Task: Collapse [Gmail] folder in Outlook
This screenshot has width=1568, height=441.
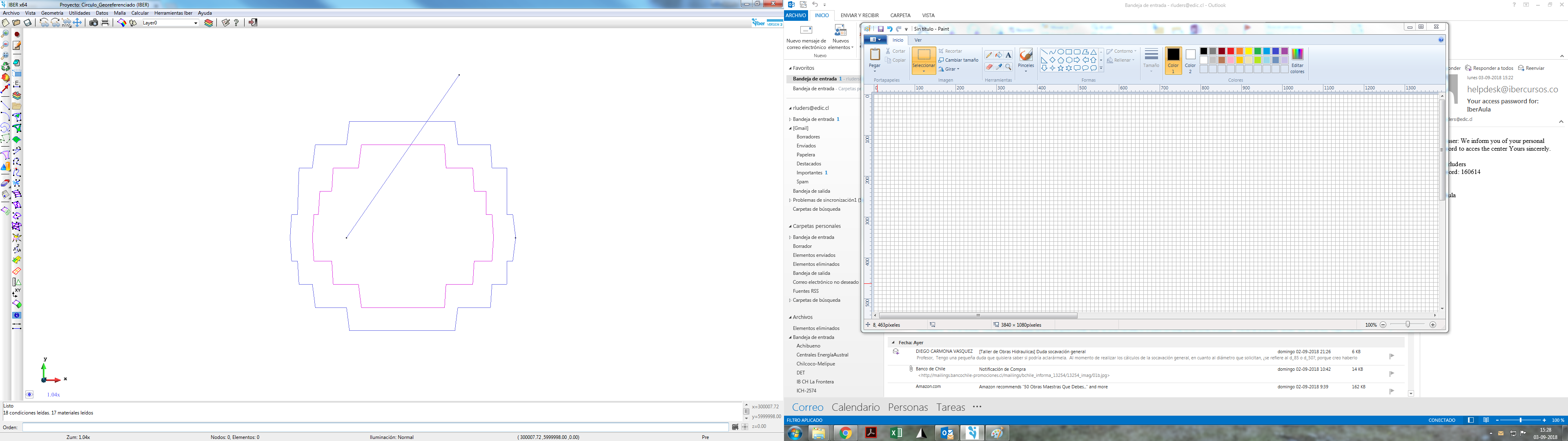Action: [790, 129]
